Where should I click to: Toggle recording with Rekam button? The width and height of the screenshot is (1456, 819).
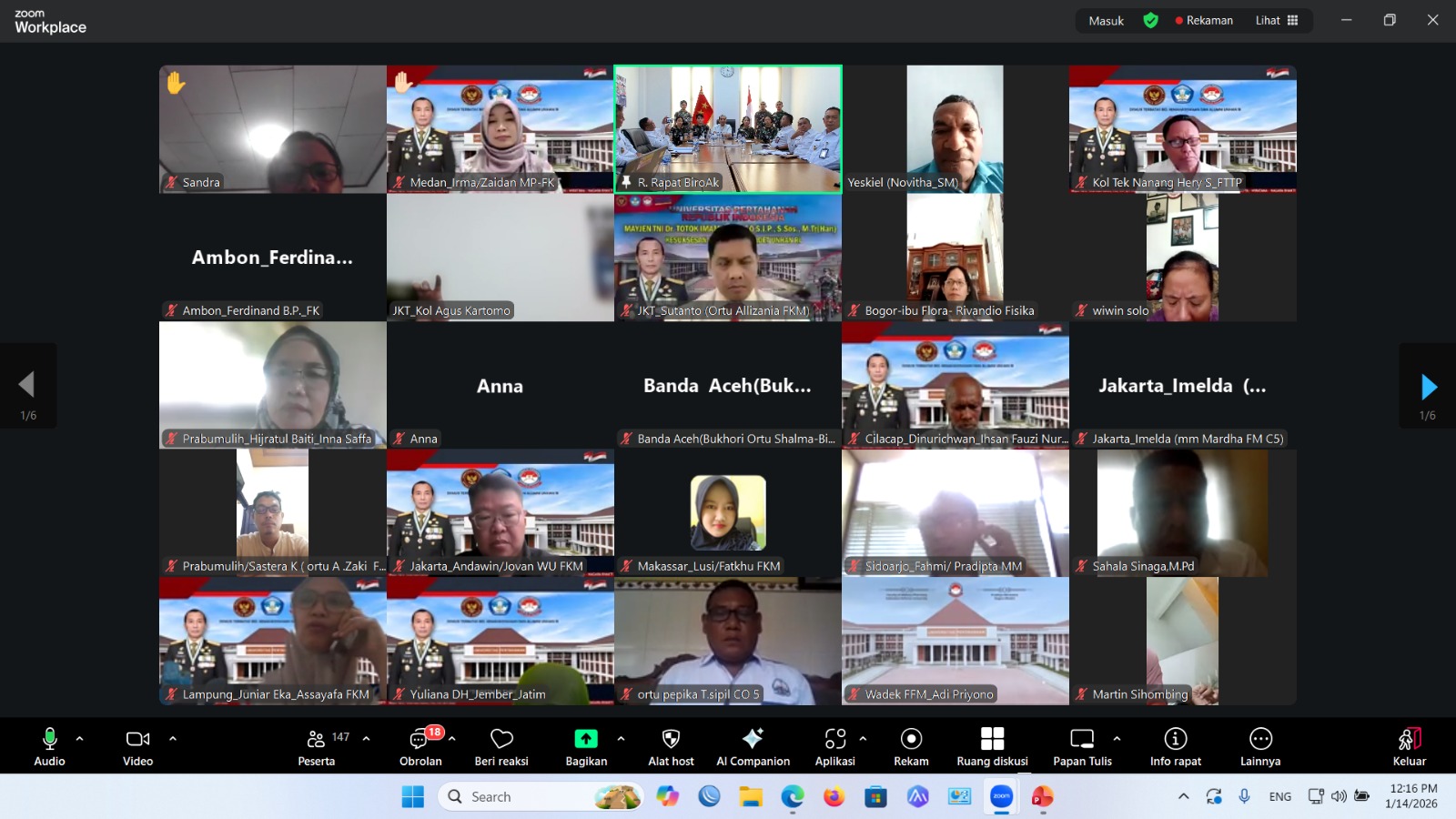(x=911, y=739)
